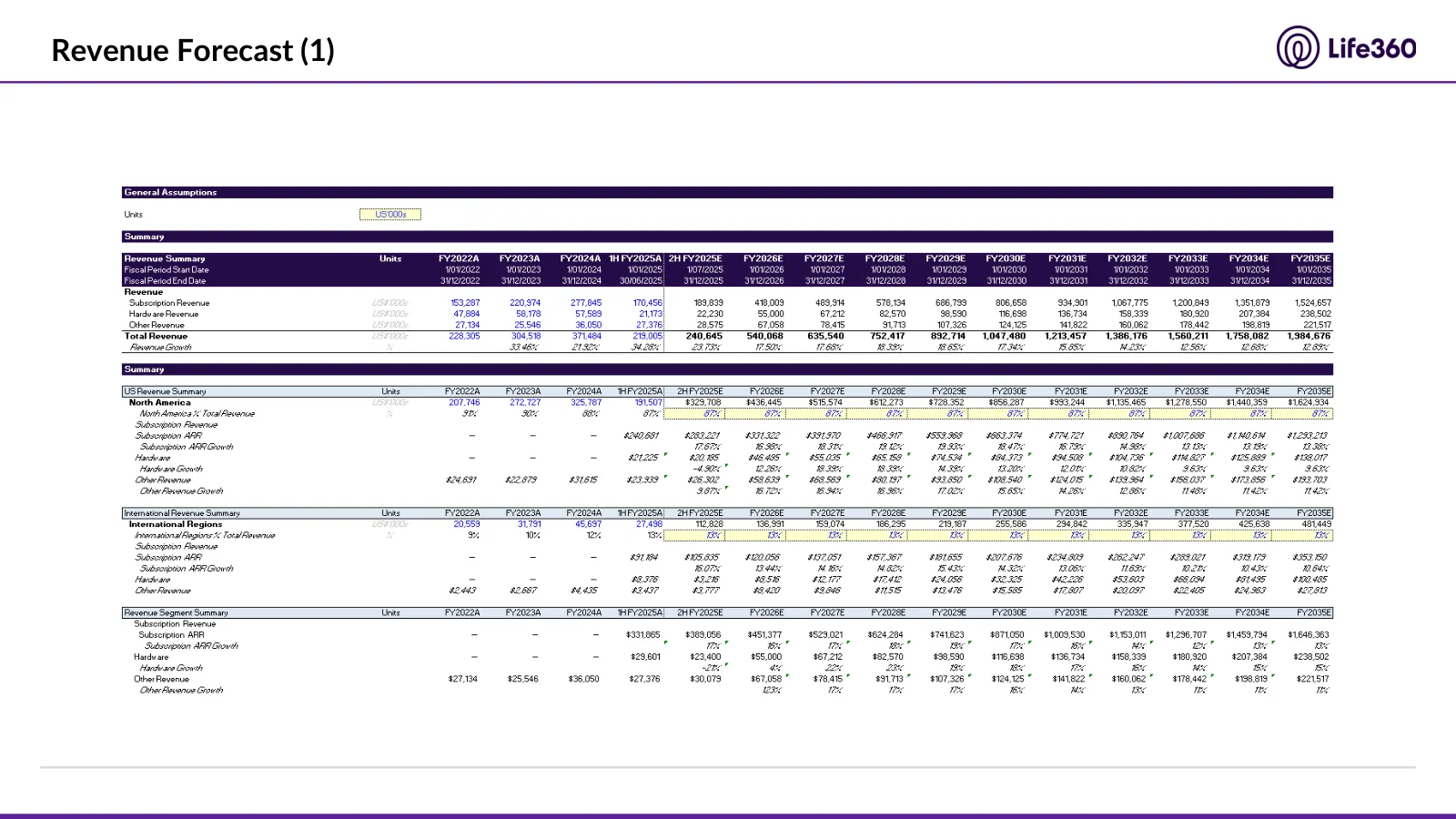Image resolution: width=1456 pixels, height=819 pixels.
Task: Select Other Revenue value 27,134 in Revenue Summary
Action: click(467, 325)
